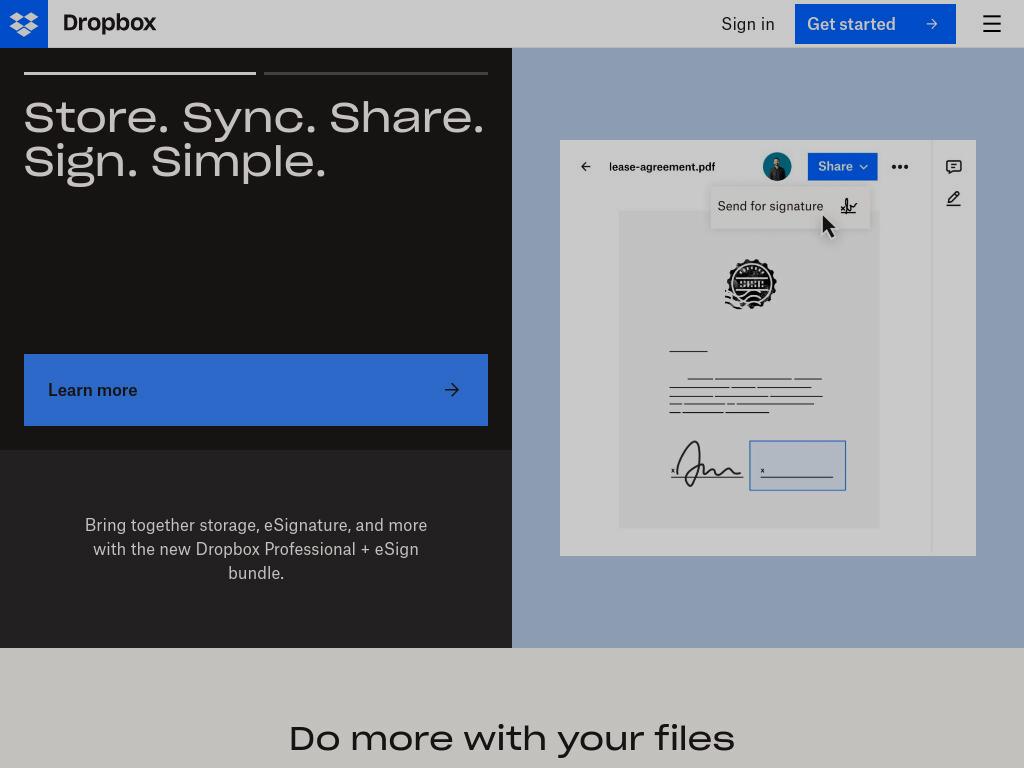Image resolution: width=1024 pixels, height=768 pixels.
Task: Click the Store. Sync. Share. headline
Action: tap(253, 140)
